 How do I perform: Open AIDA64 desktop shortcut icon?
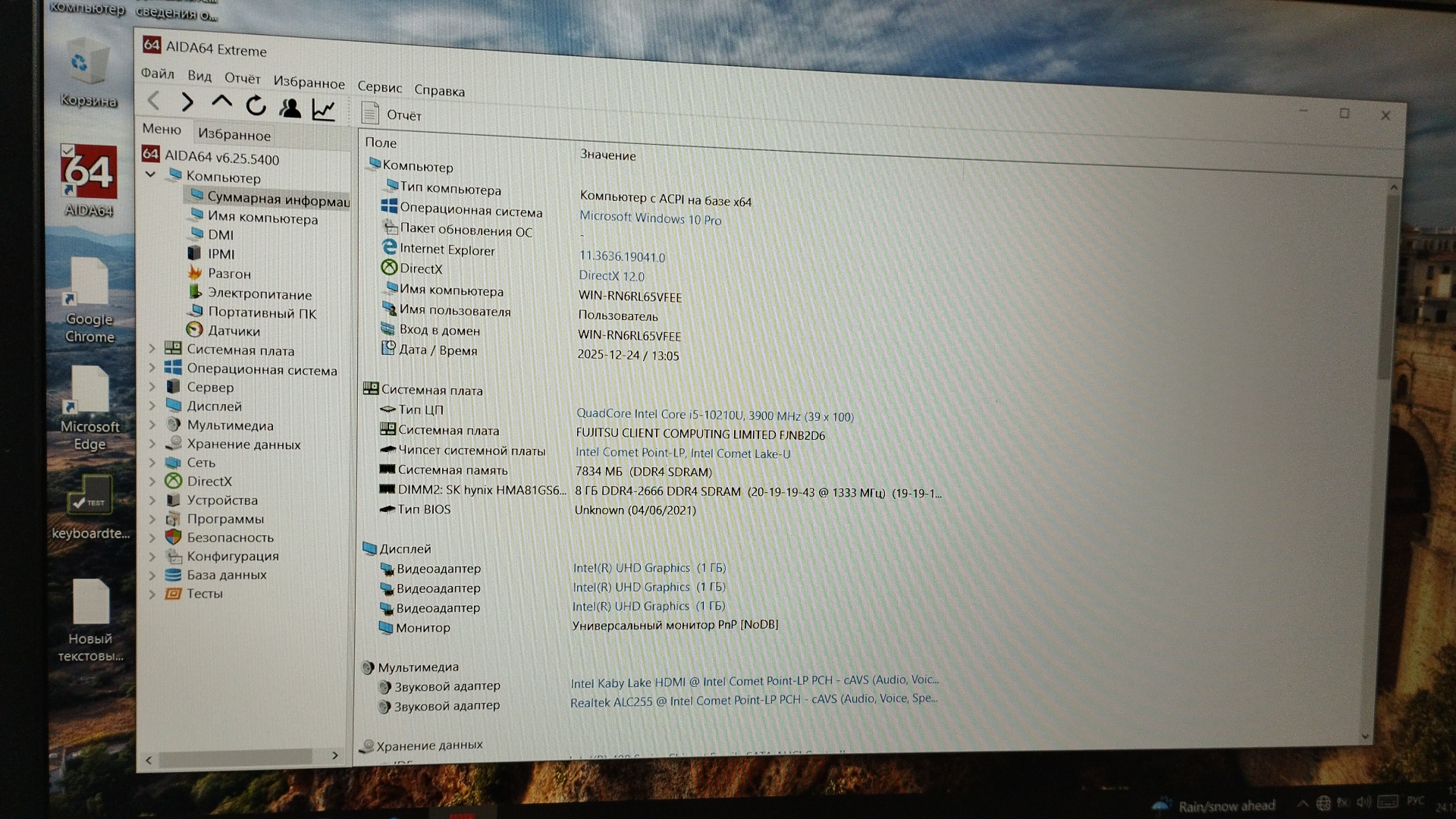click(x=89, y=174)
